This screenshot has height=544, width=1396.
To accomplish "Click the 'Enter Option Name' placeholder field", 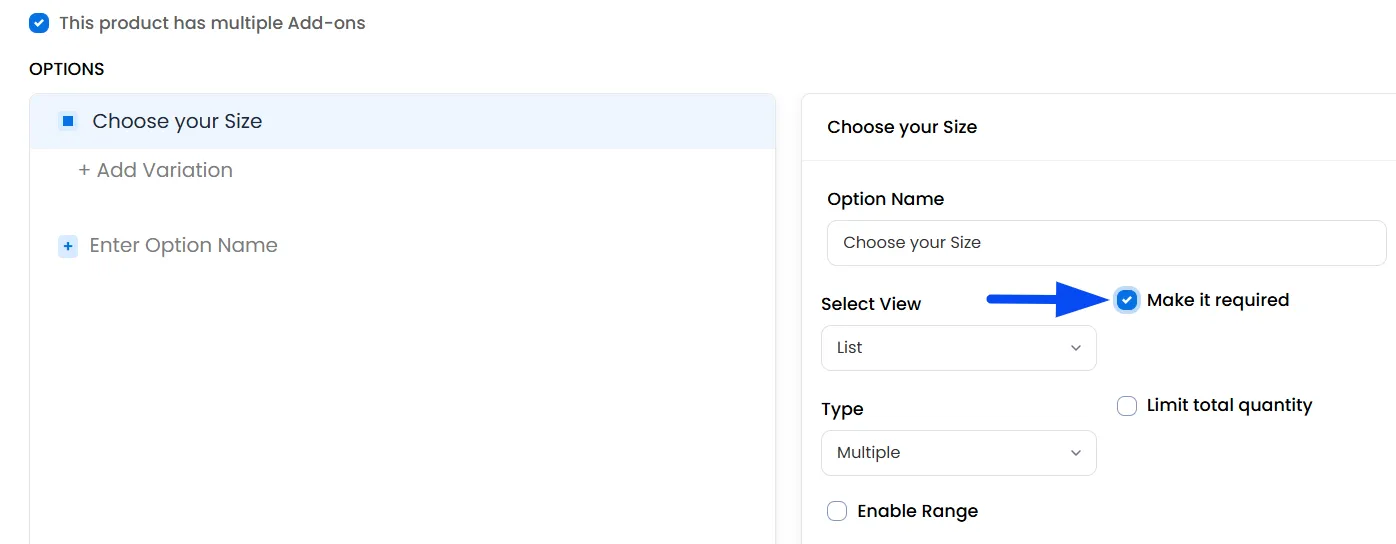I will [x=183, y=245].
